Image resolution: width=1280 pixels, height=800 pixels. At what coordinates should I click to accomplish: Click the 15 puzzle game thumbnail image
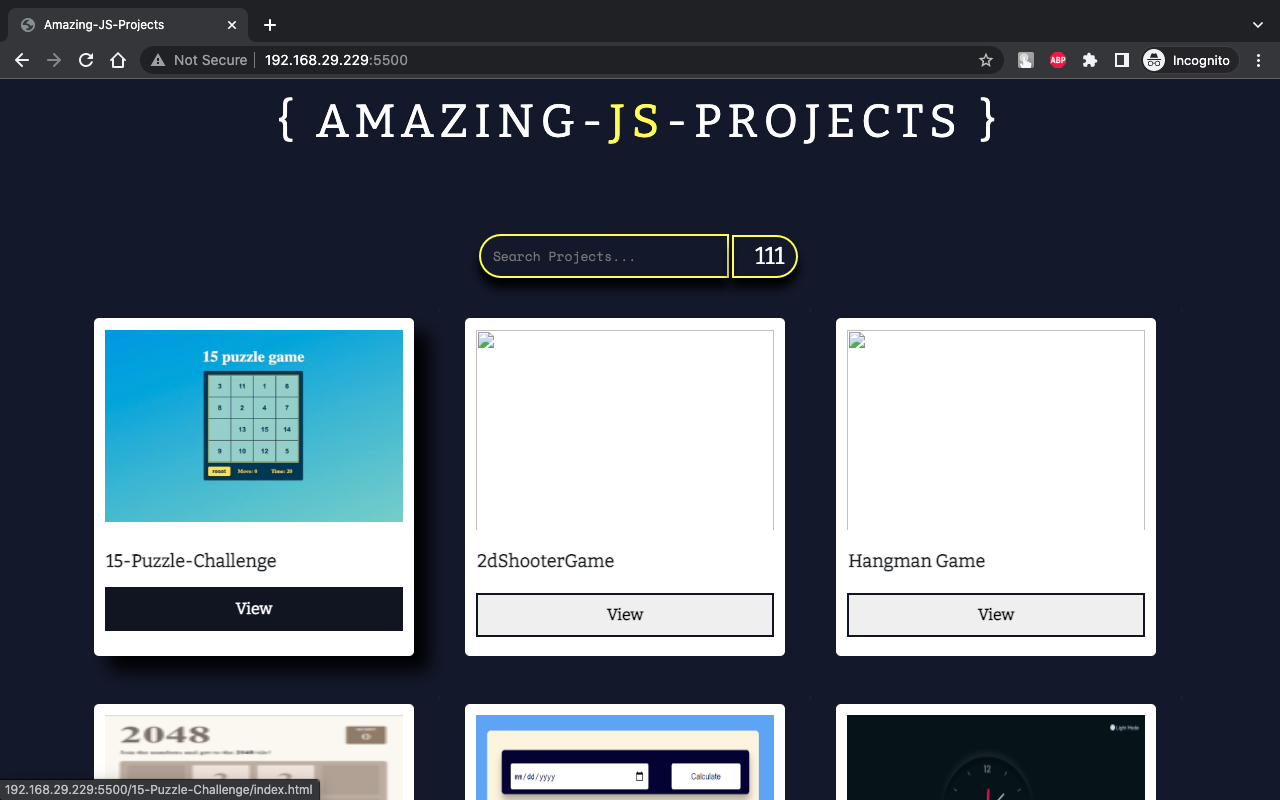253,425
